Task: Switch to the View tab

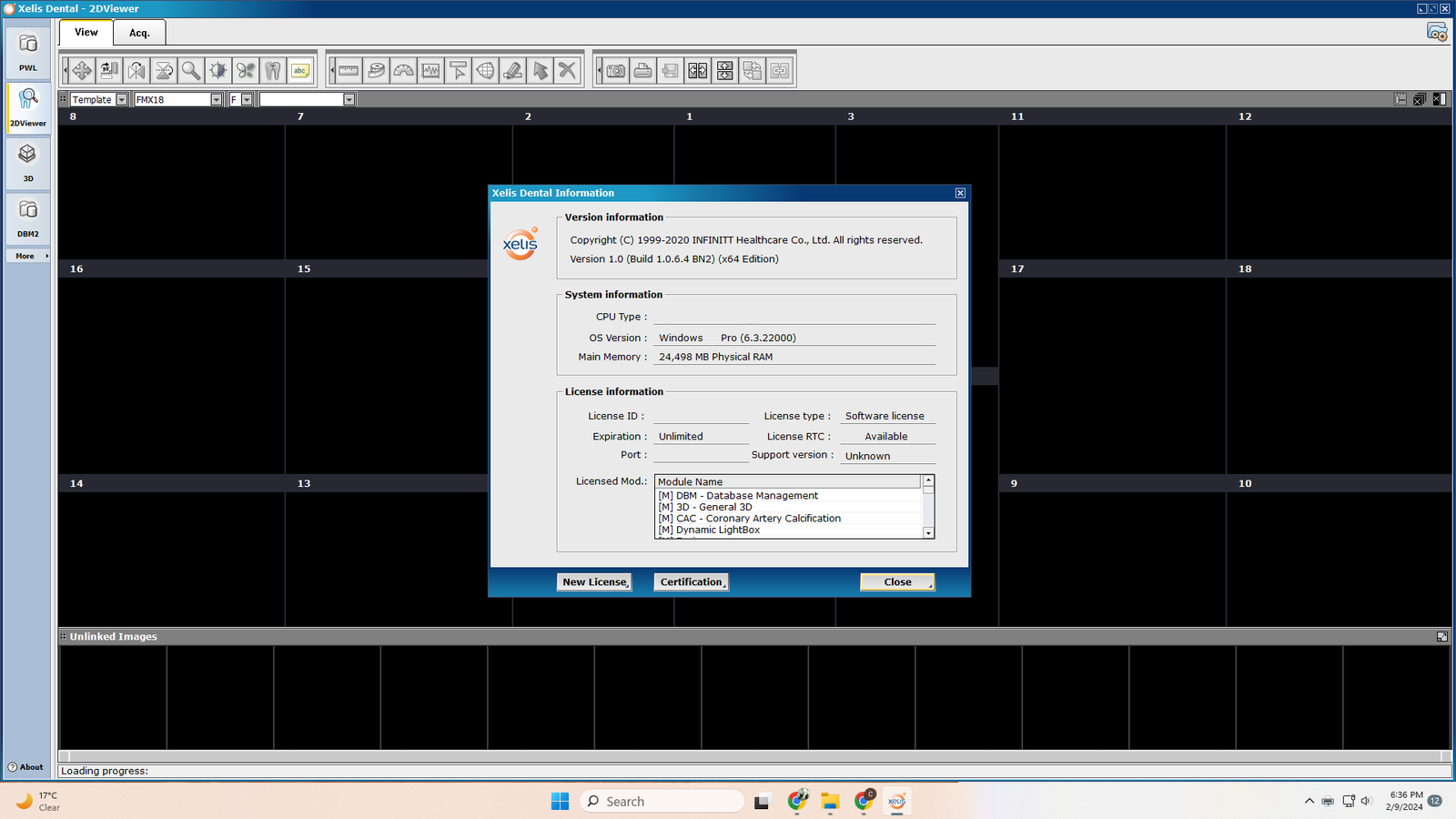Action: pos(86,32)
